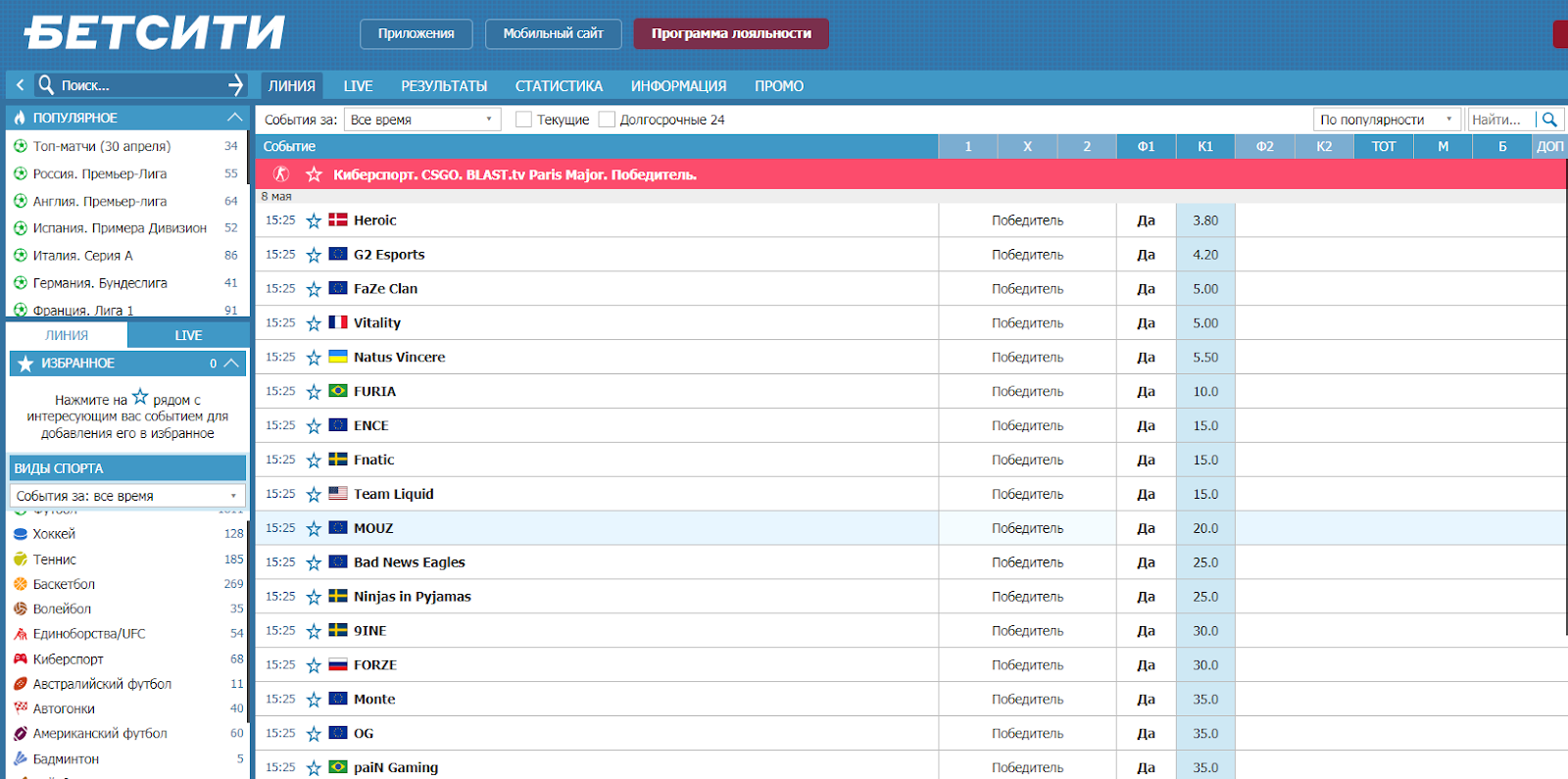Click Мобильный сайт button
Viewport: 1568px width, 779px height.
554,33
